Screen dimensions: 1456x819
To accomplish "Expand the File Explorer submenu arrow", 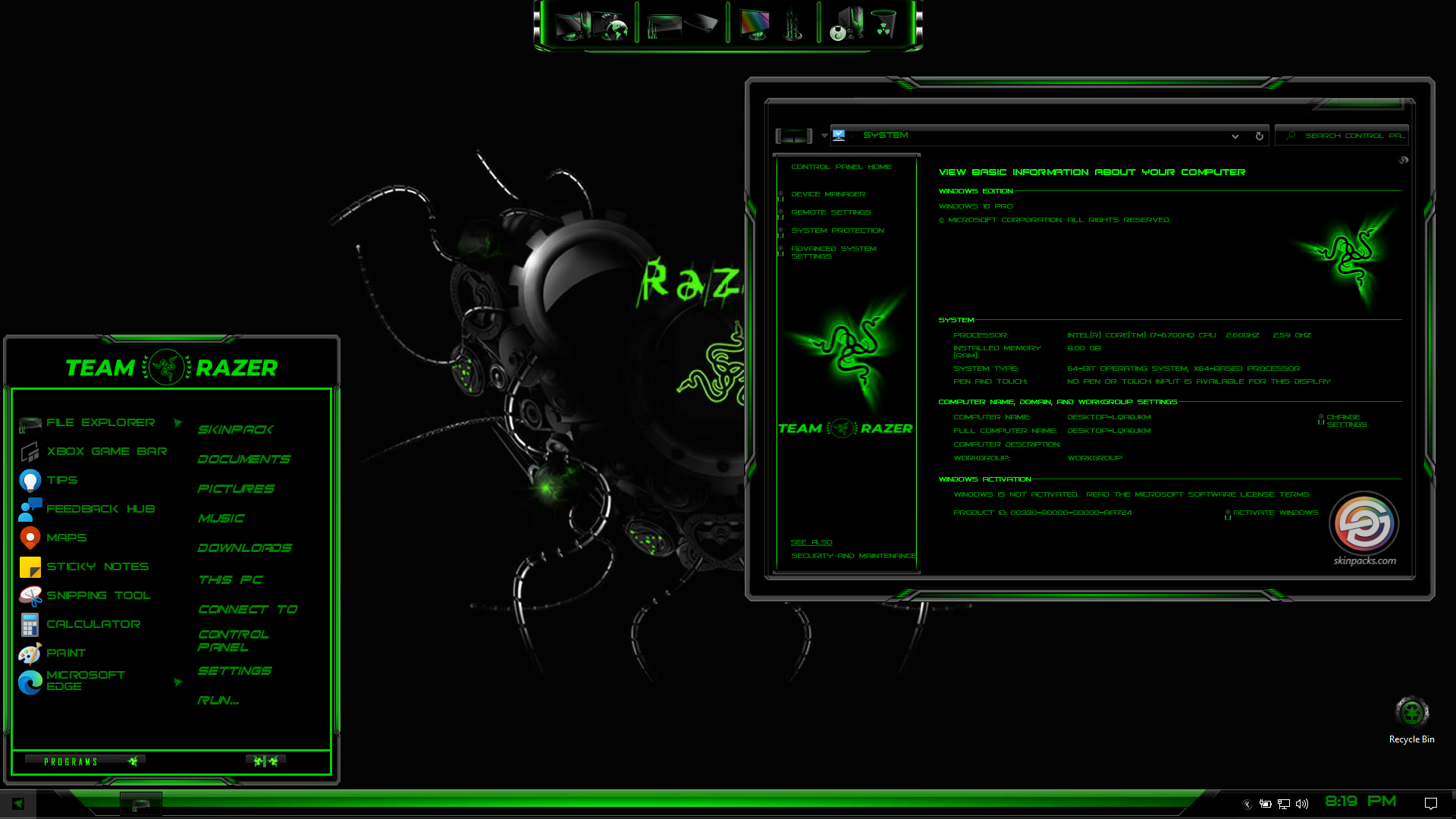I will [177, 422].
